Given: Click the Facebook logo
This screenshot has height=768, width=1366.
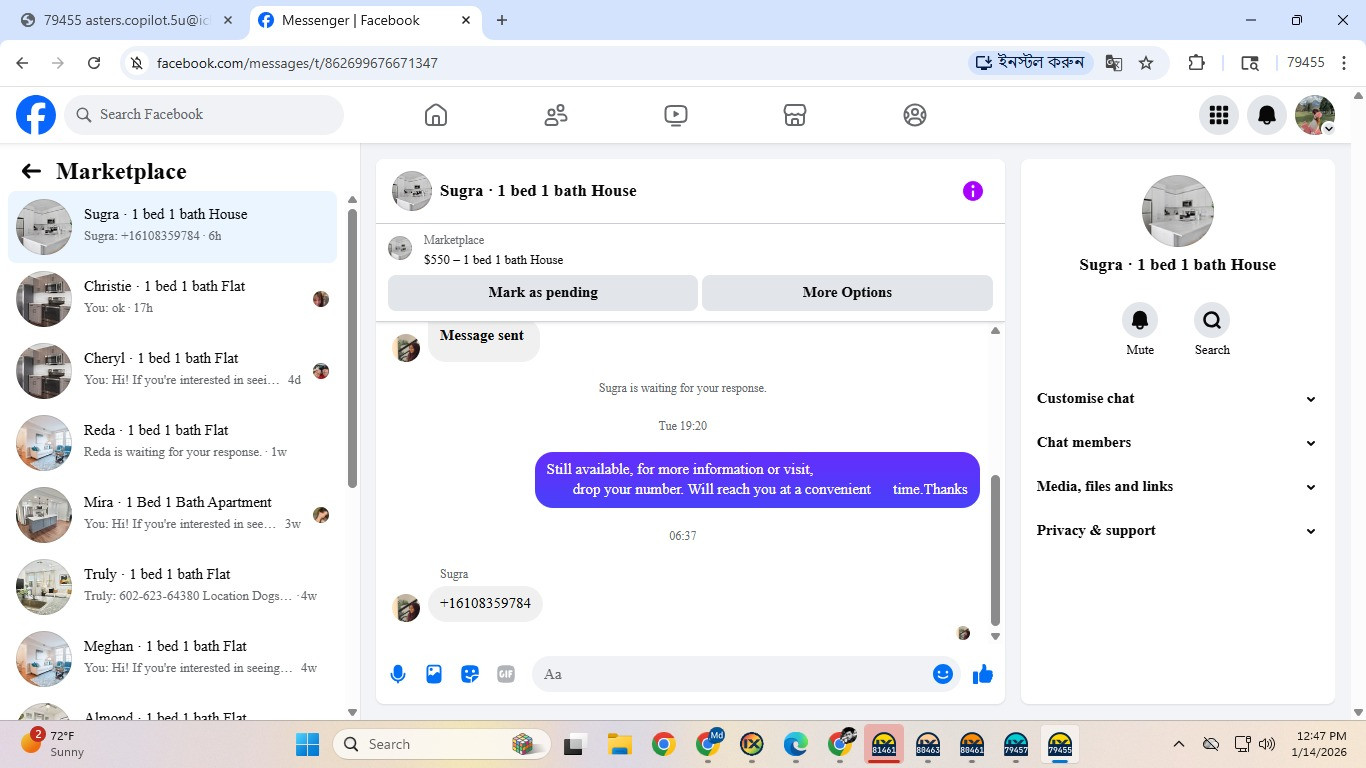Looking at the screenshot, I should tap(36, 115).
